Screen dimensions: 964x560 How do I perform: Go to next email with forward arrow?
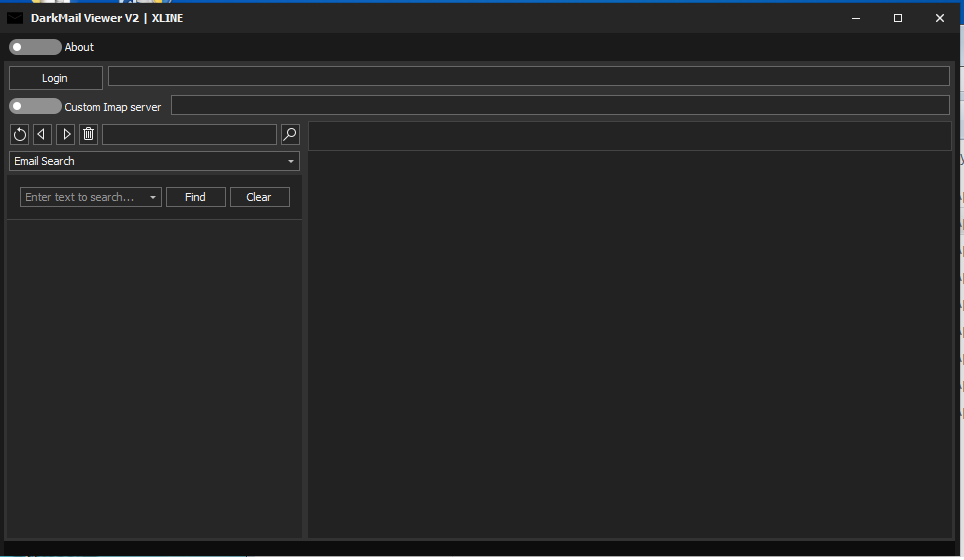pyautogui.click(x=66, y=134)
